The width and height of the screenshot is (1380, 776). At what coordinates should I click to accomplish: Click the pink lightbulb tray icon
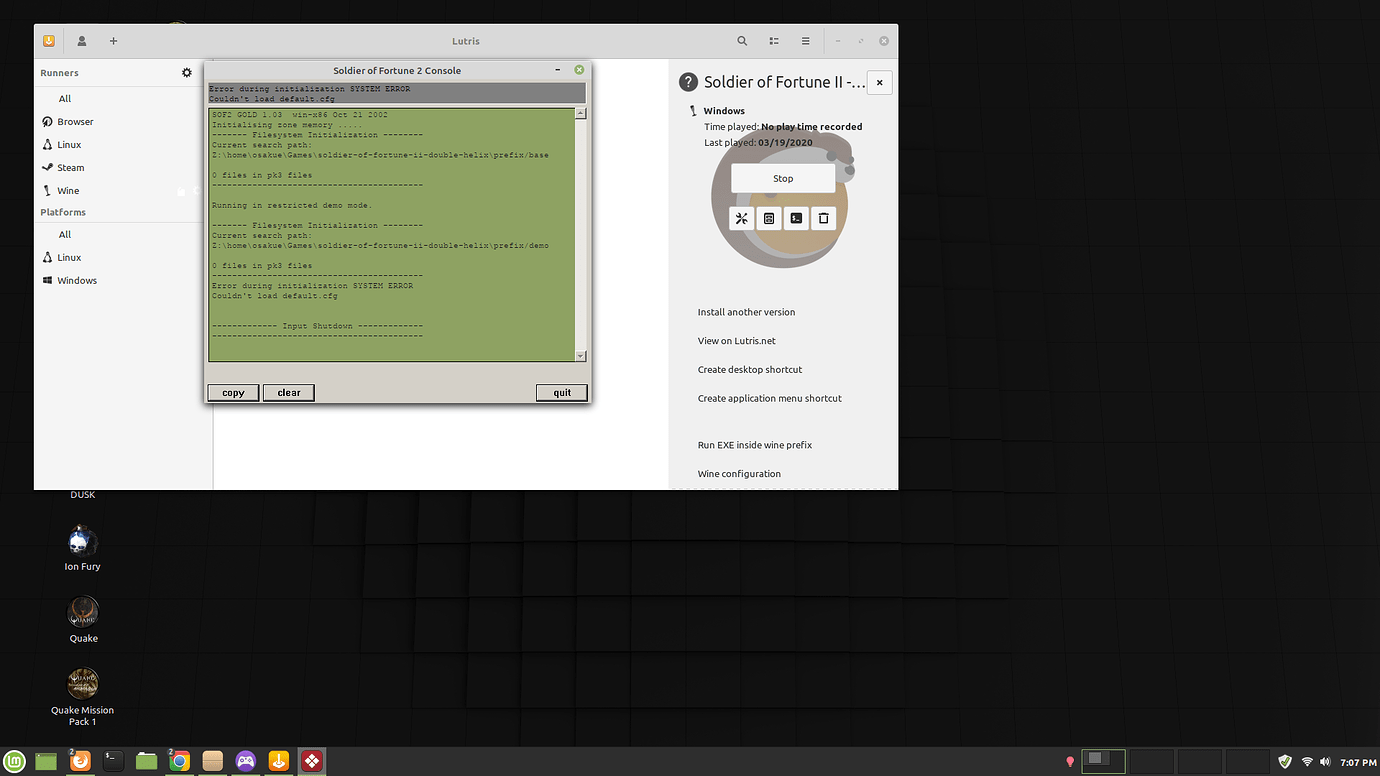[1070, 762]
